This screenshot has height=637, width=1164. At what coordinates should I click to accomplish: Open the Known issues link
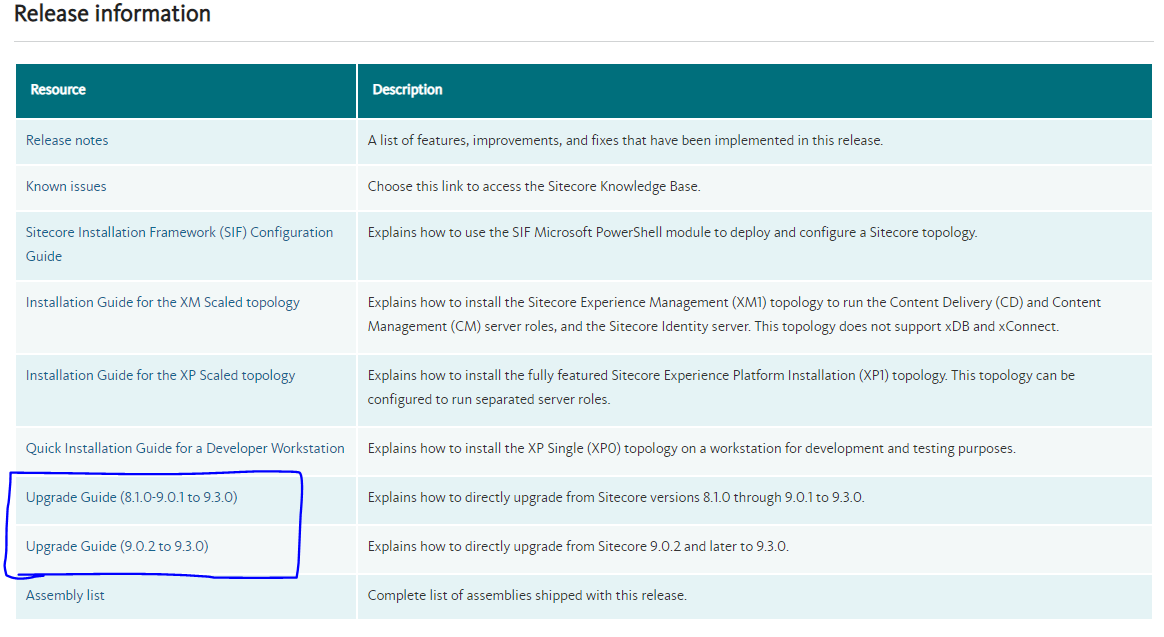point(66,186)
